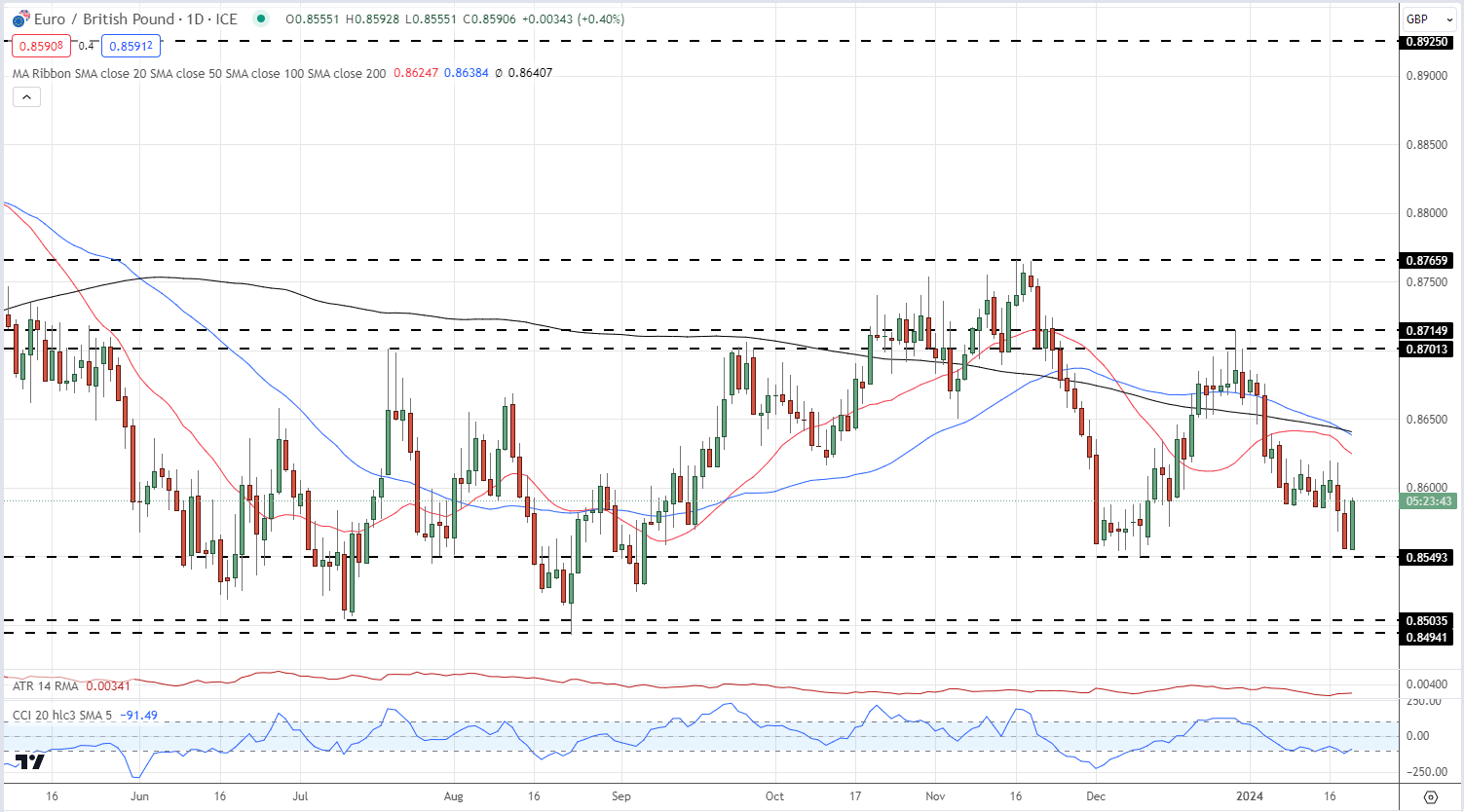The image size is (1464, 812).
Task: Select the CCI 20 hlc3 SMA 5 legend
Action: click(63, 716)
